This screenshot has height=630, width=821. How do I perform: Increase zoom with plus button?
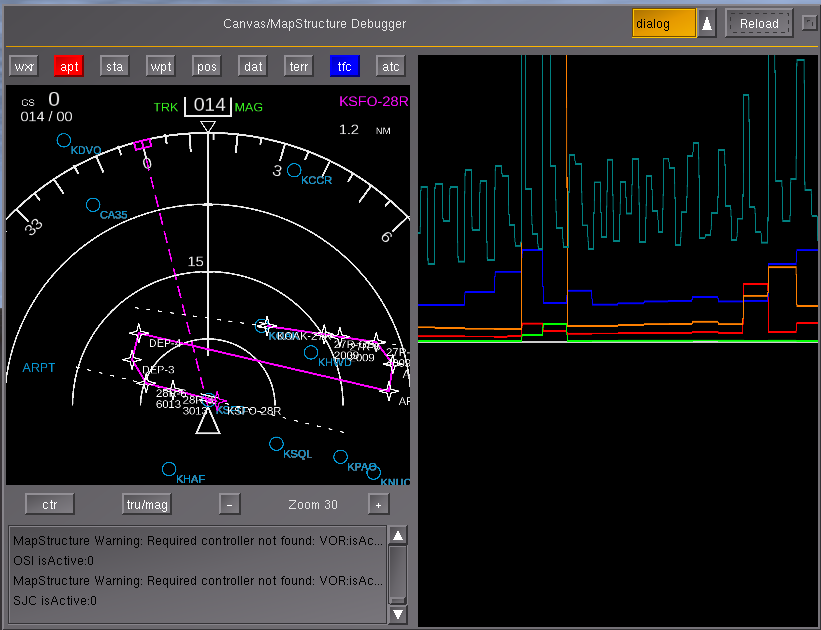click(x=379, y=504)
